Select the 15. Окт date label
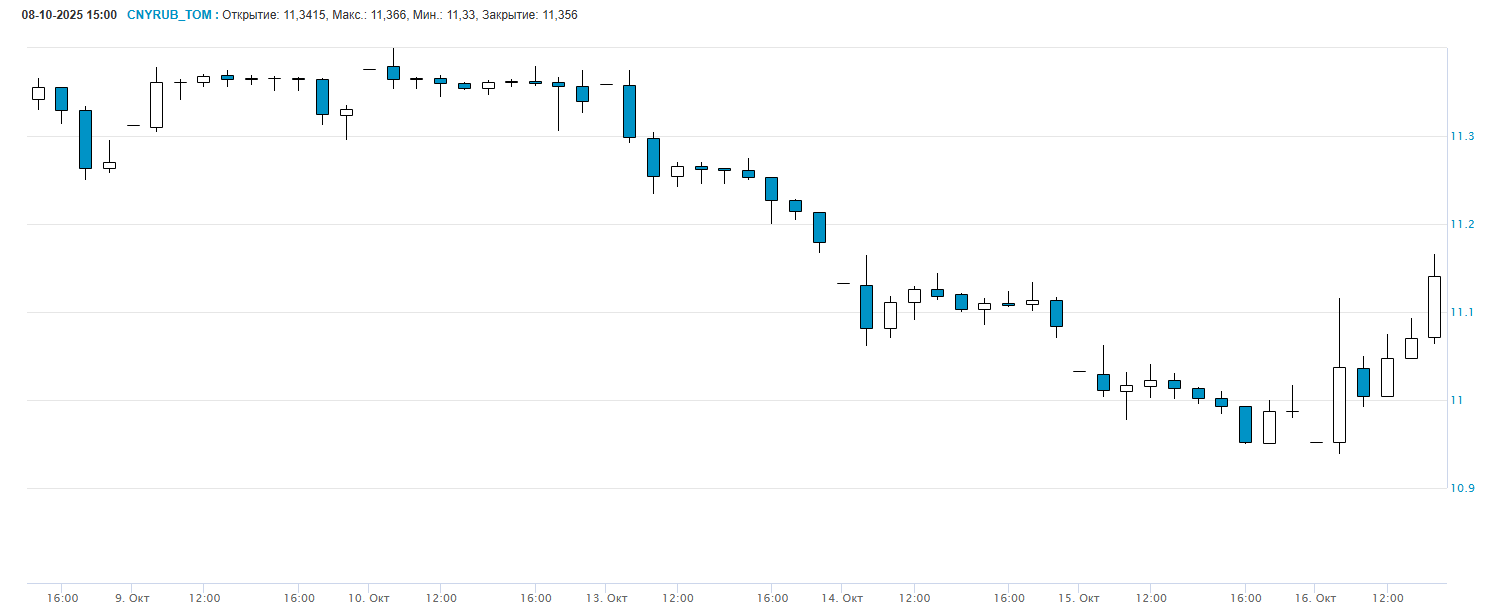 coord(1079,598)
